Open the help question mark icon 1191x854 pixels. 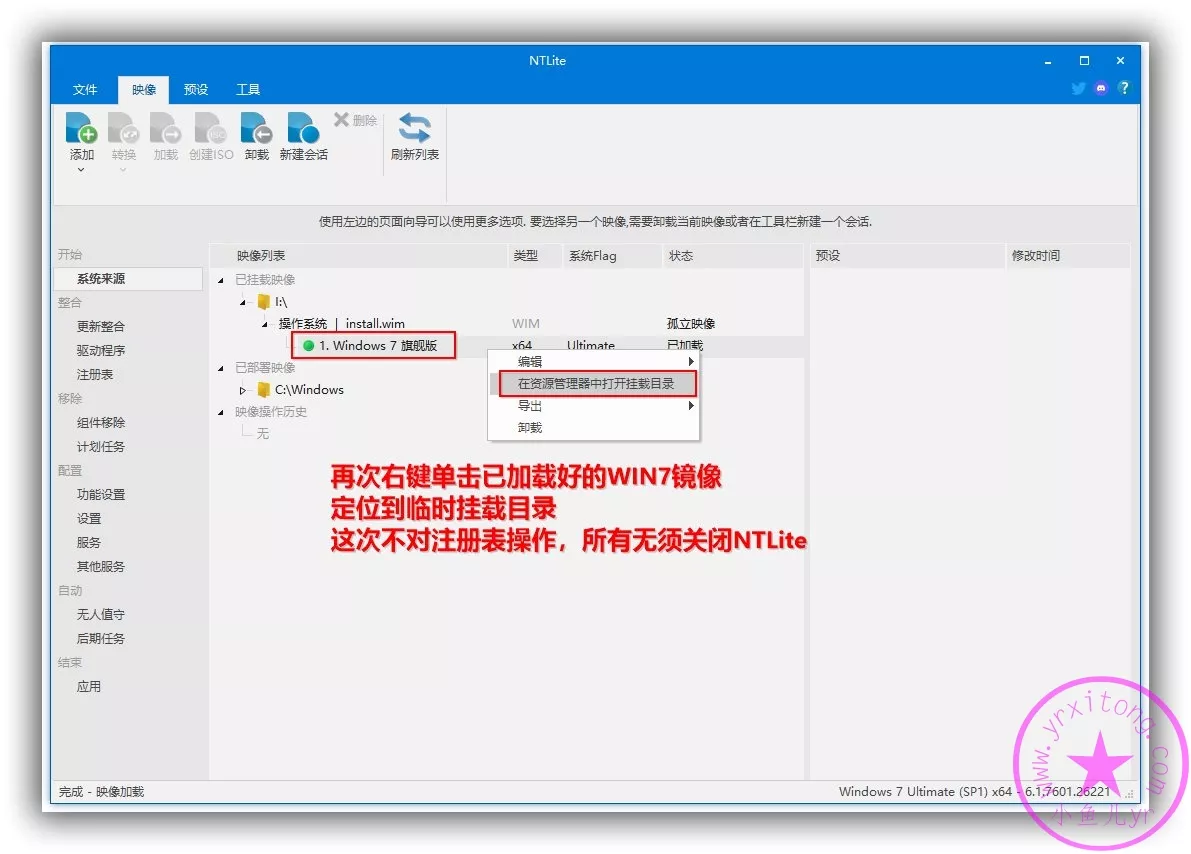pos(1124,88)
